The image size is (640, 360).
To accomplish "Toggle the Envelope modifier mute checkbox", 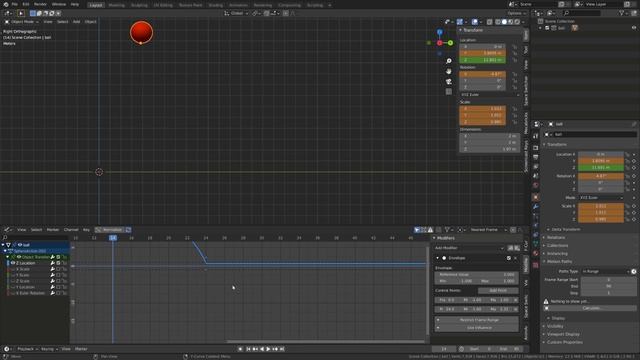I will coord(509,258).
